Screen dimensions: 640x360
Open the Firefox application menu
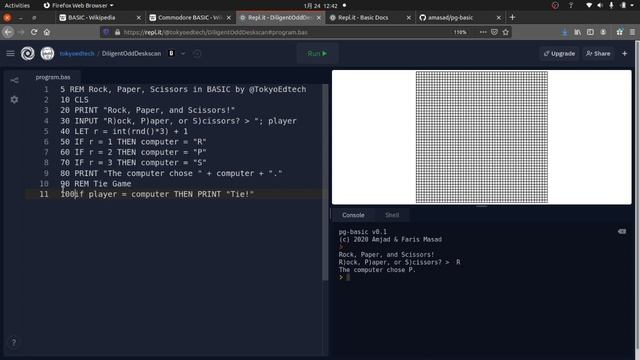pos(632,32)
